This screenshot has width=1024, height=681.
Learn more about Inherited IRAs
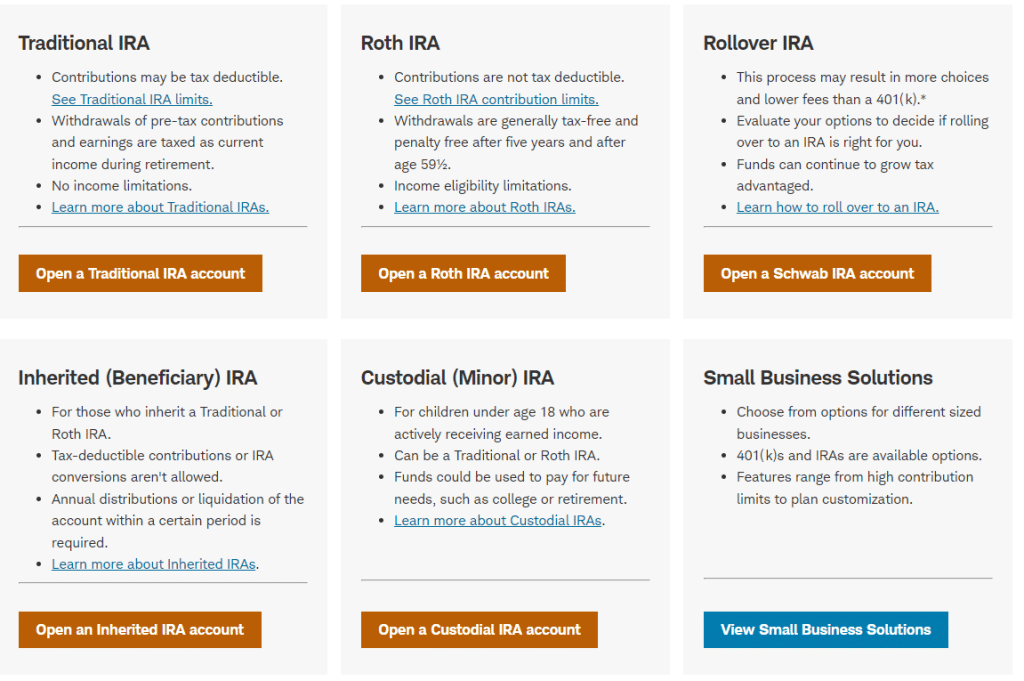[152, 563]
